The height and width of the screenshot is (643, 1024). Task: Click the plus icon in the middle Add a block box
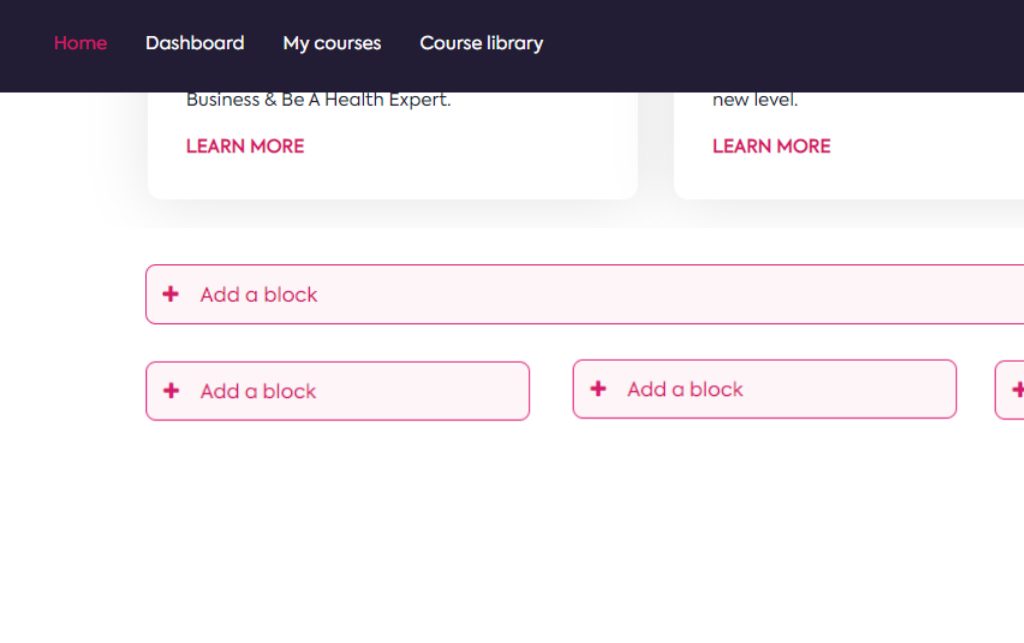598,388
